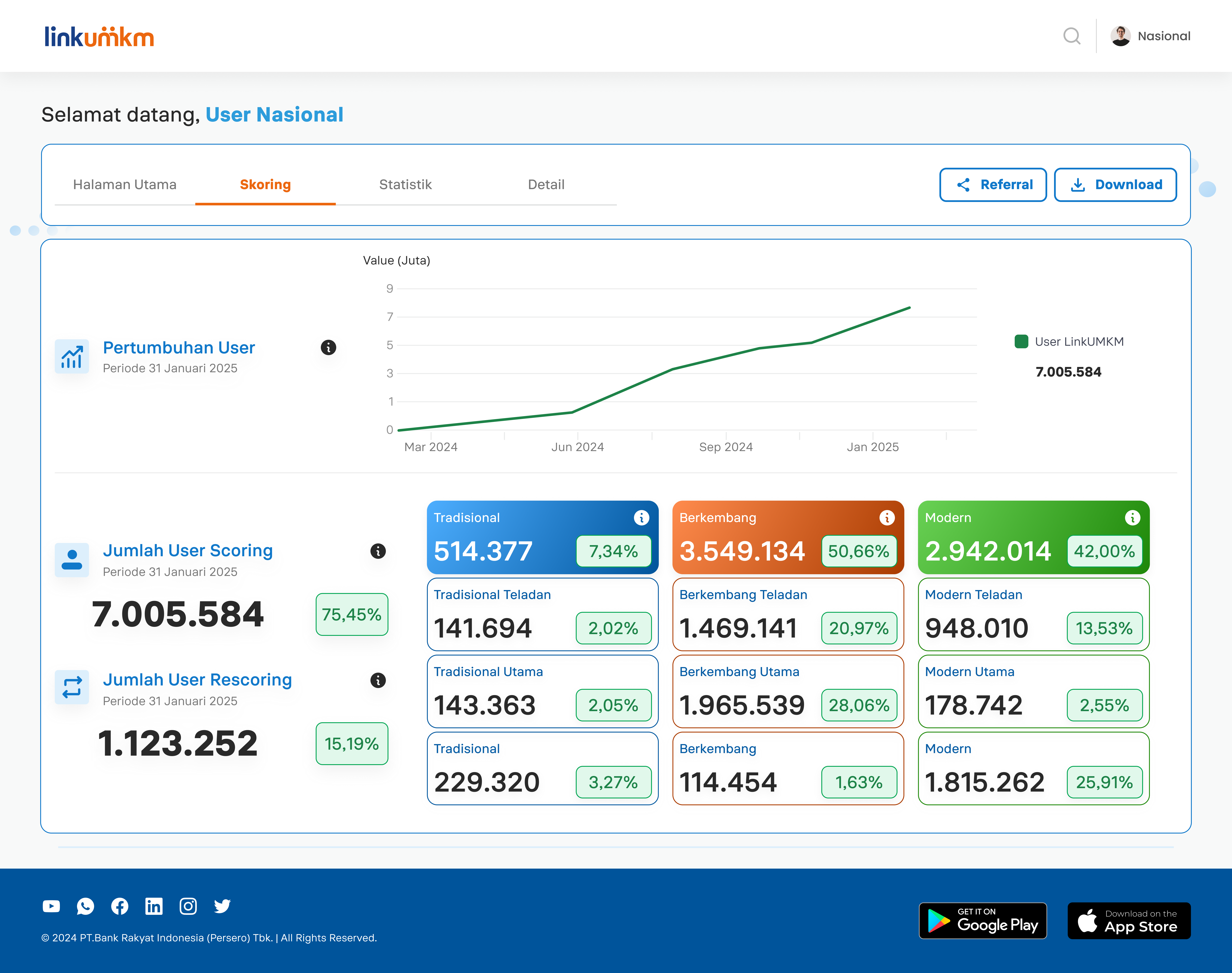The height and width of the screenshot is (973, 1232).
Task: Open LinkedIn icon in footer
Action: [x=154, y=906]
